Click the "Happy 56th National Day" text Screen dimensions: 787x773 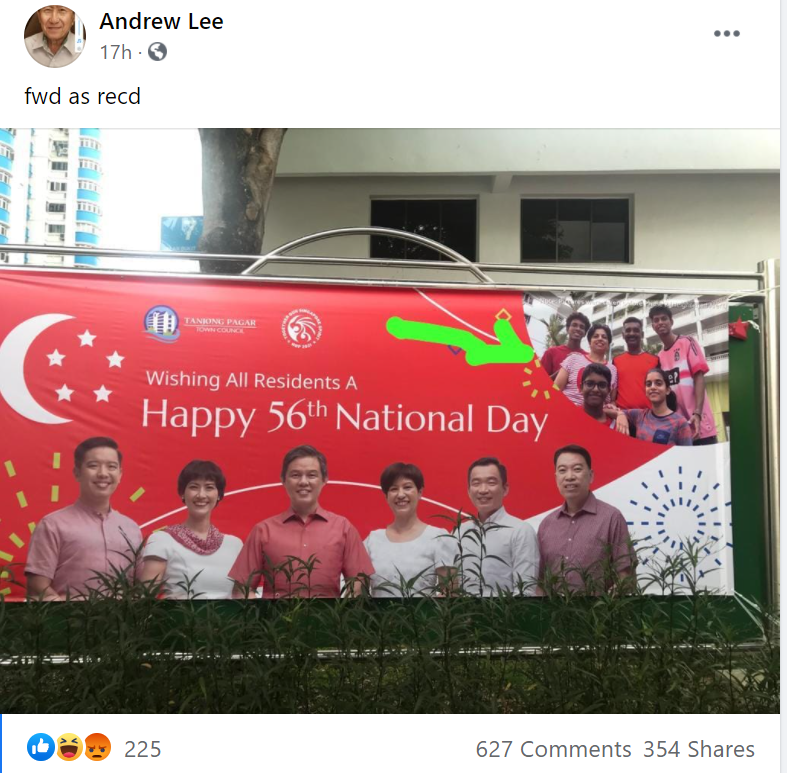coord(345,418)
